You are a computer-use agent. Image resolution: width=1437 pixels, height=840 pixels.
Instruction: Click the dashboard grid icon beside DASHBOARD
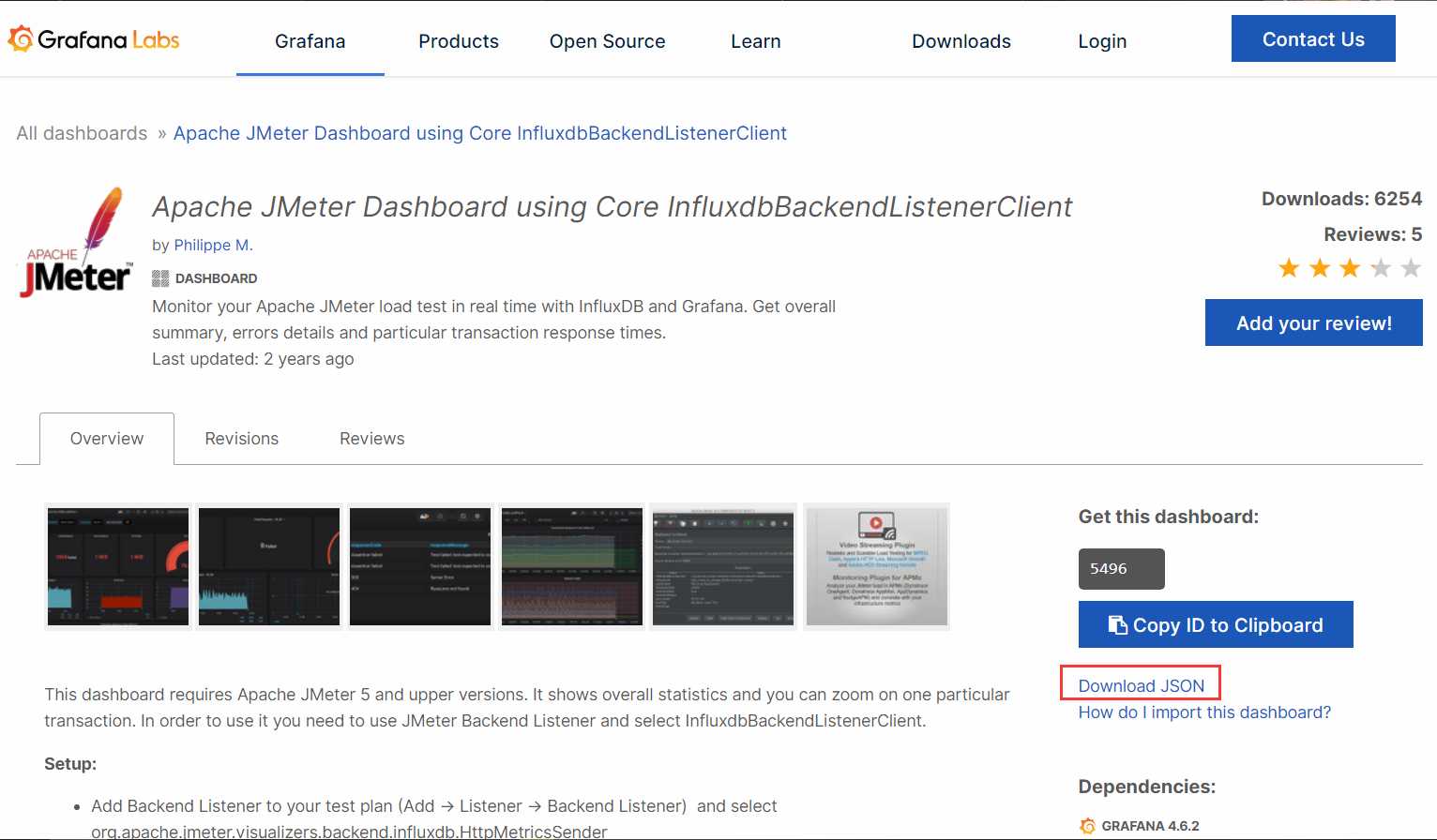160,278
